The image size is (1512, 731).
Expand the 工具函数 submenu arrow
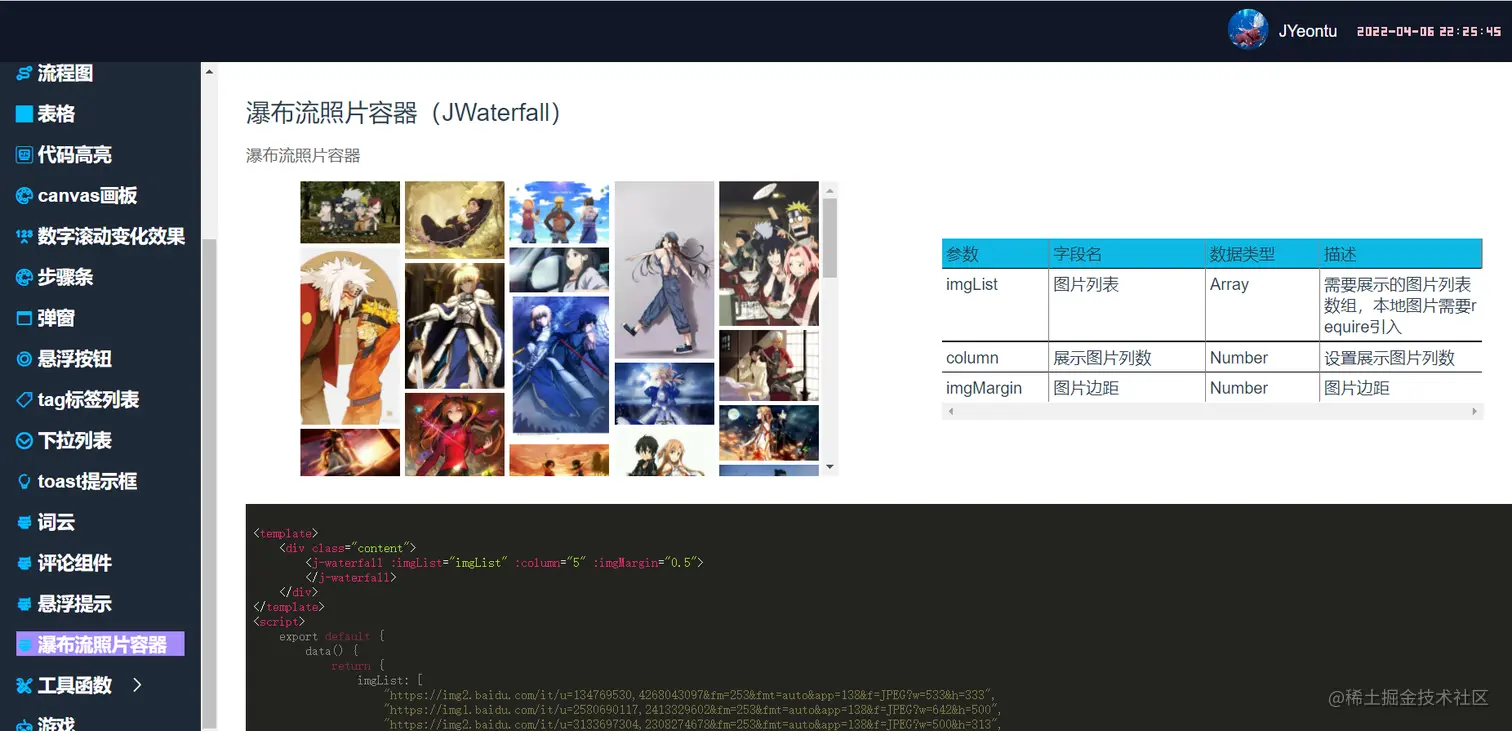point(138,685)
